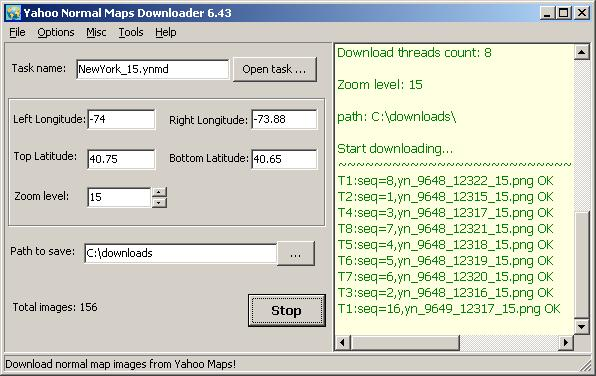
Task: Click the log vertical scrollbar thumb
Action: click(x=582, y=265)
